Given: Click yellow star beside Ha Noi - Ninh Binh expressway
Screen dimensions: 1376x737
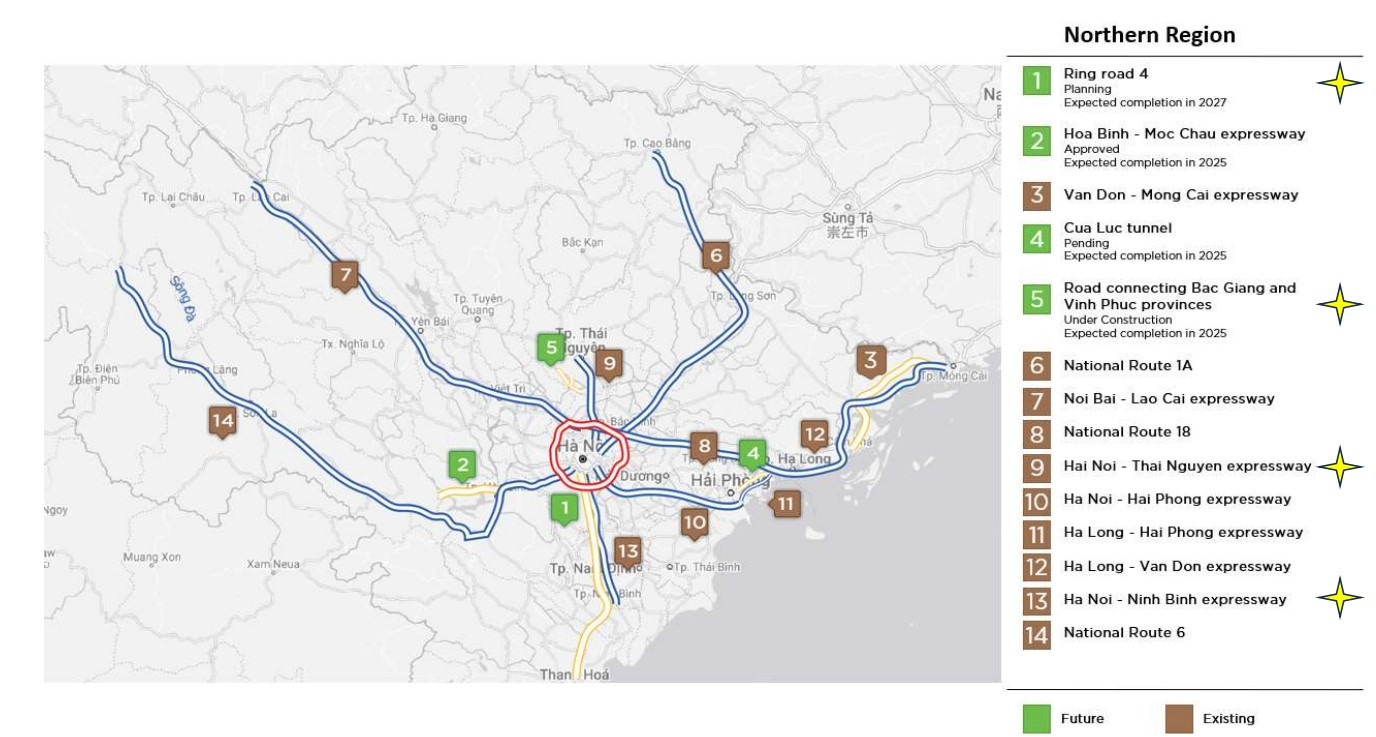Looking at the screenshot, I should pos(1339,599).
